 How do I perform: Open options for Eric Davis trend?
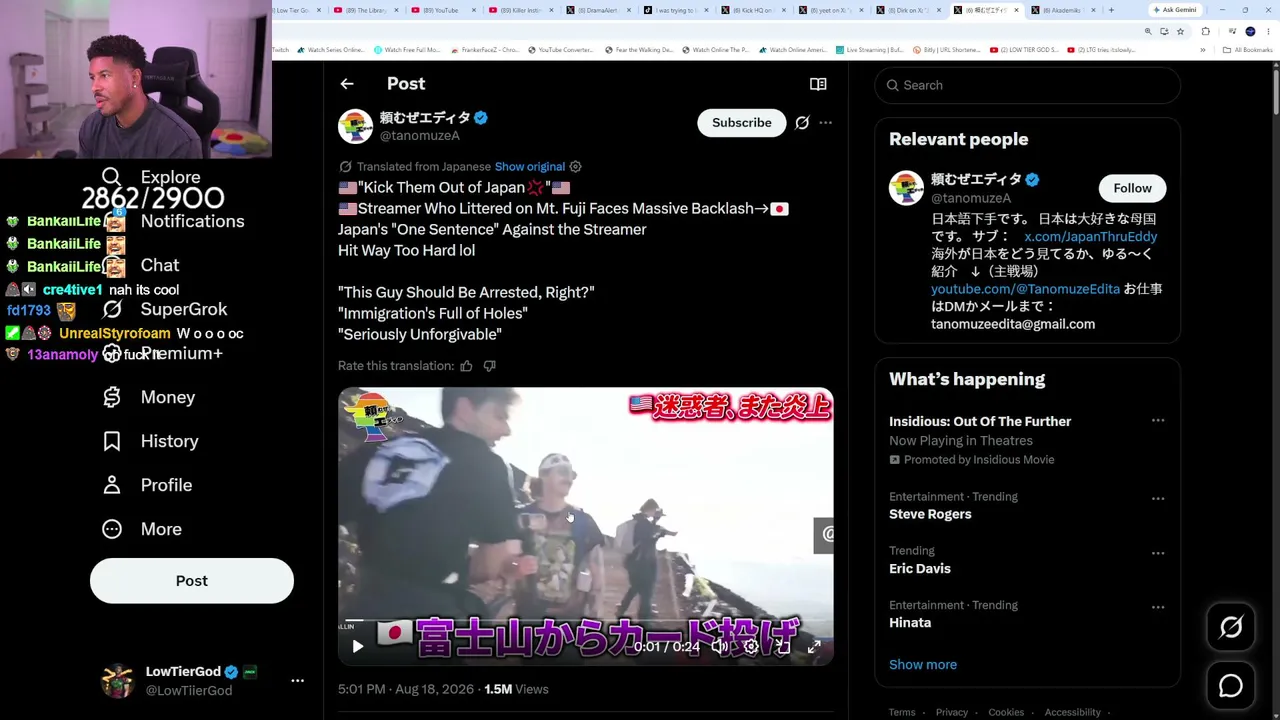click(x=1158, y=553)
